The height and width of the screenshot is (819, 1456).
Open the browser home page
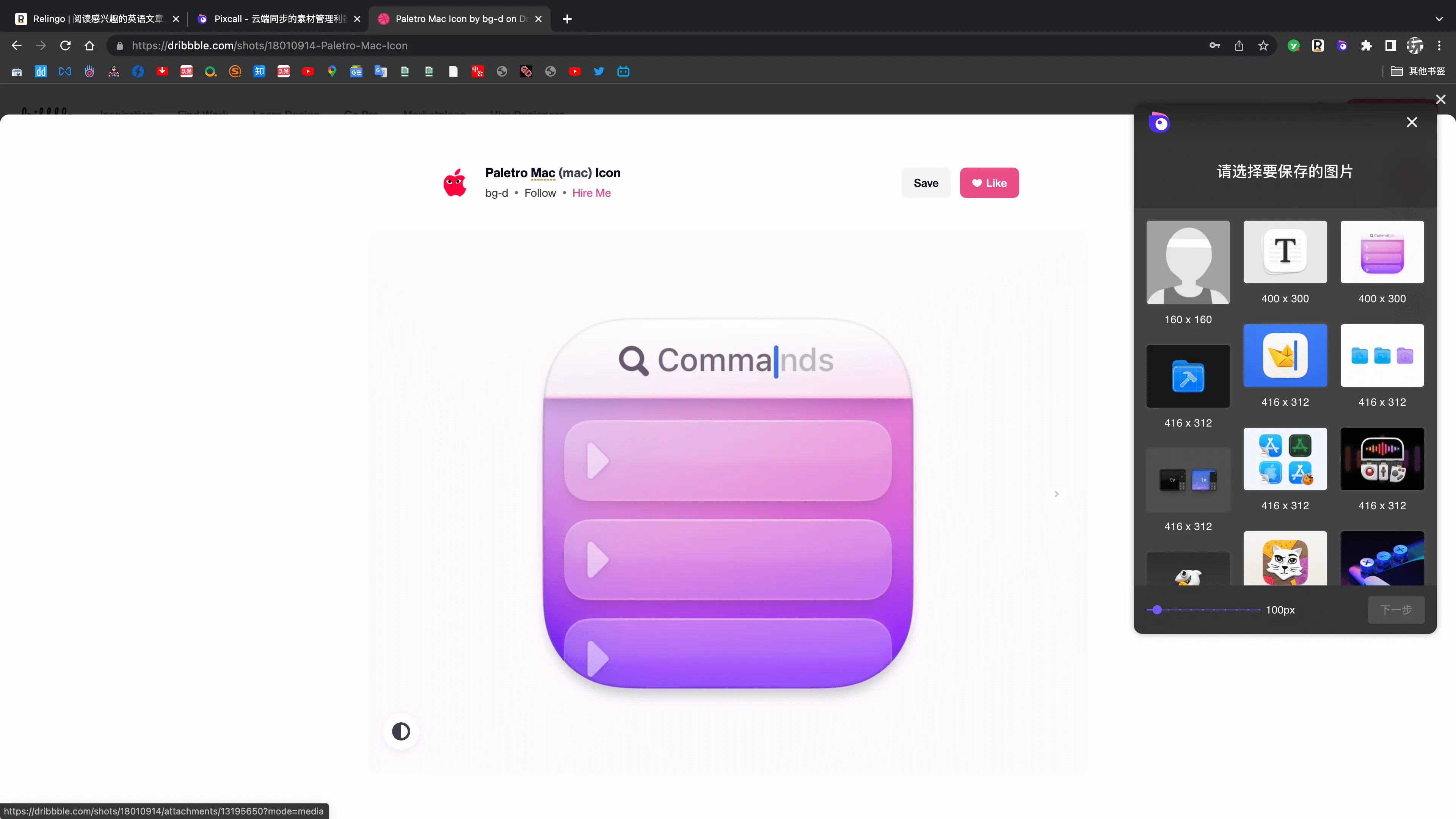pyautogui.click(x=89, y=46)
